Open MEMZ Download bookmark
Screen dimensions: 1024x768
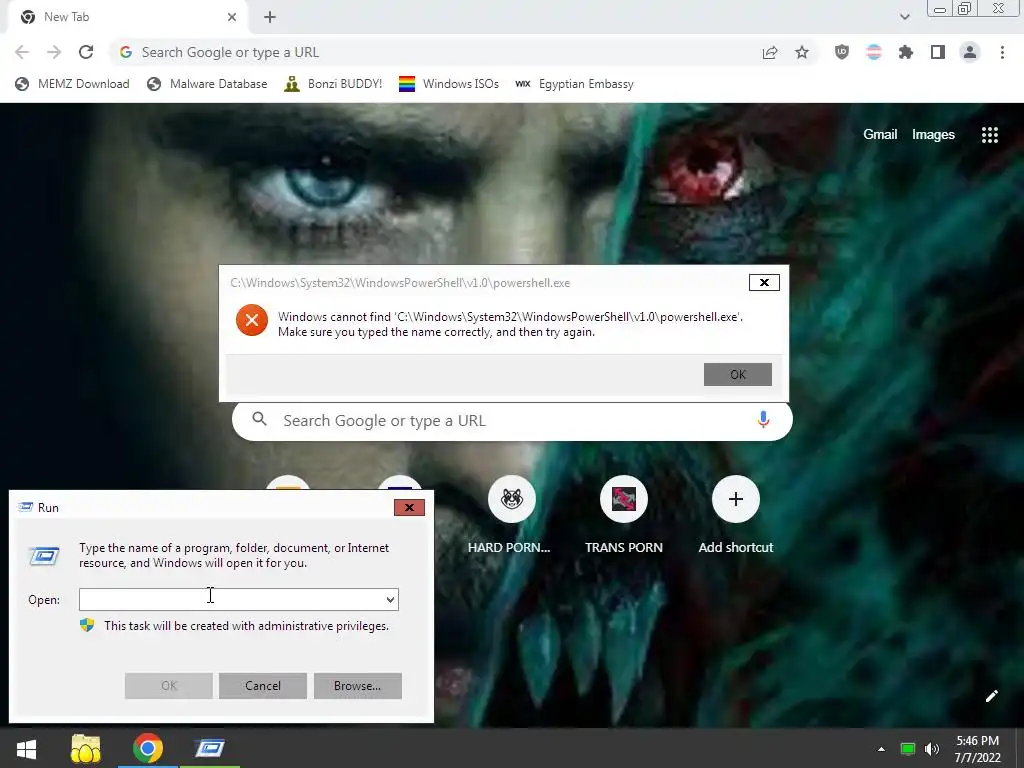(x=72, y=84)
